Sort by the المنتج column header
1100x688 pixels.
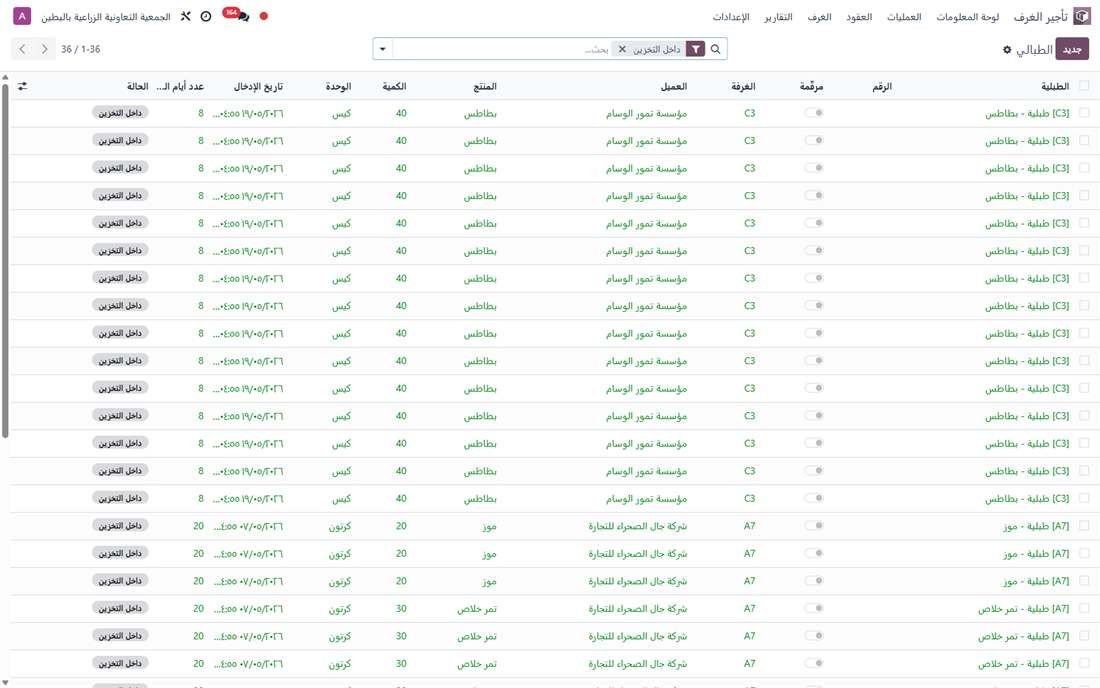[x=485, y=86]
